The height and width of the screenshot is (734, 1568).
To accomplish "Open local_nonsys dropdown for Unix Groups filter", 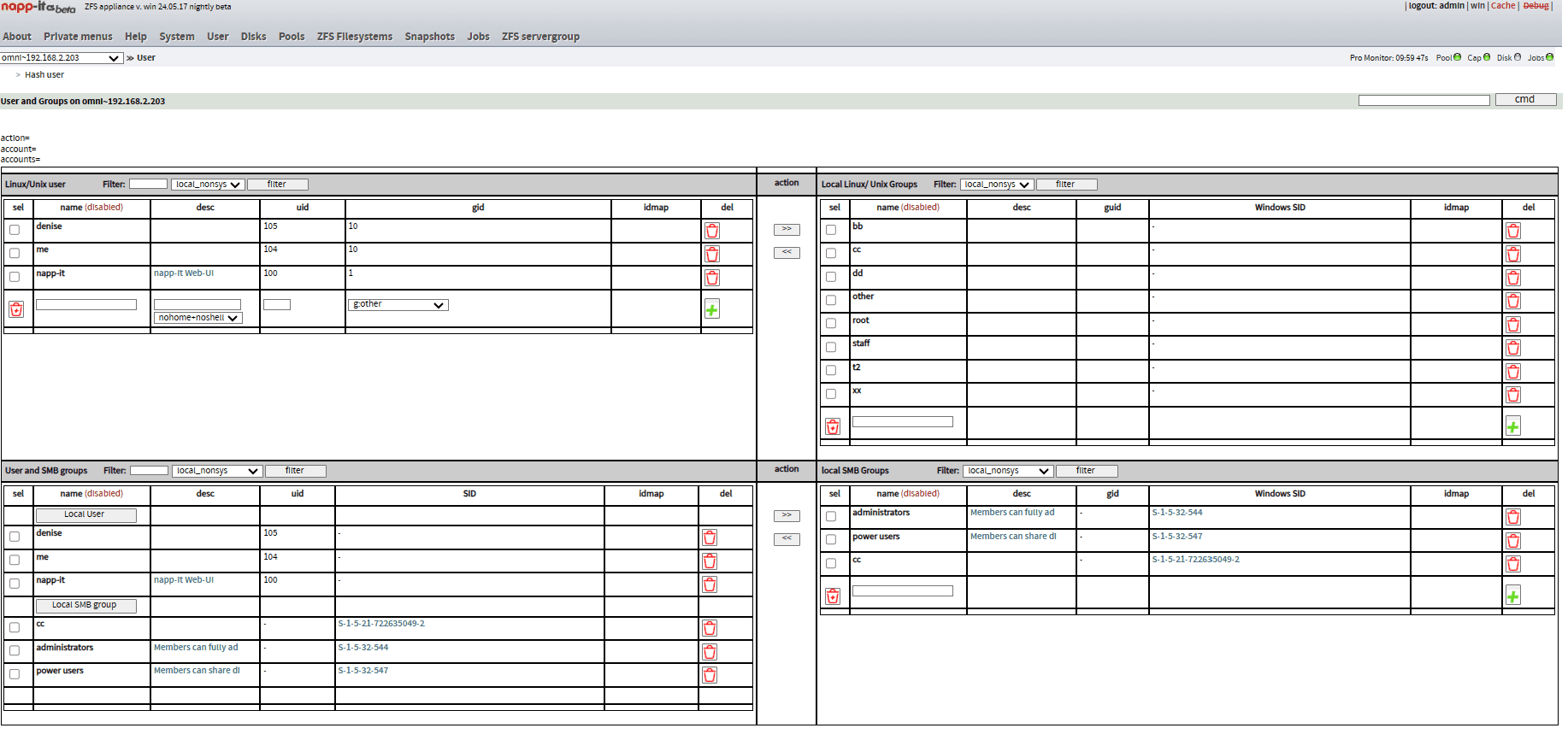I will click(997, 185).
